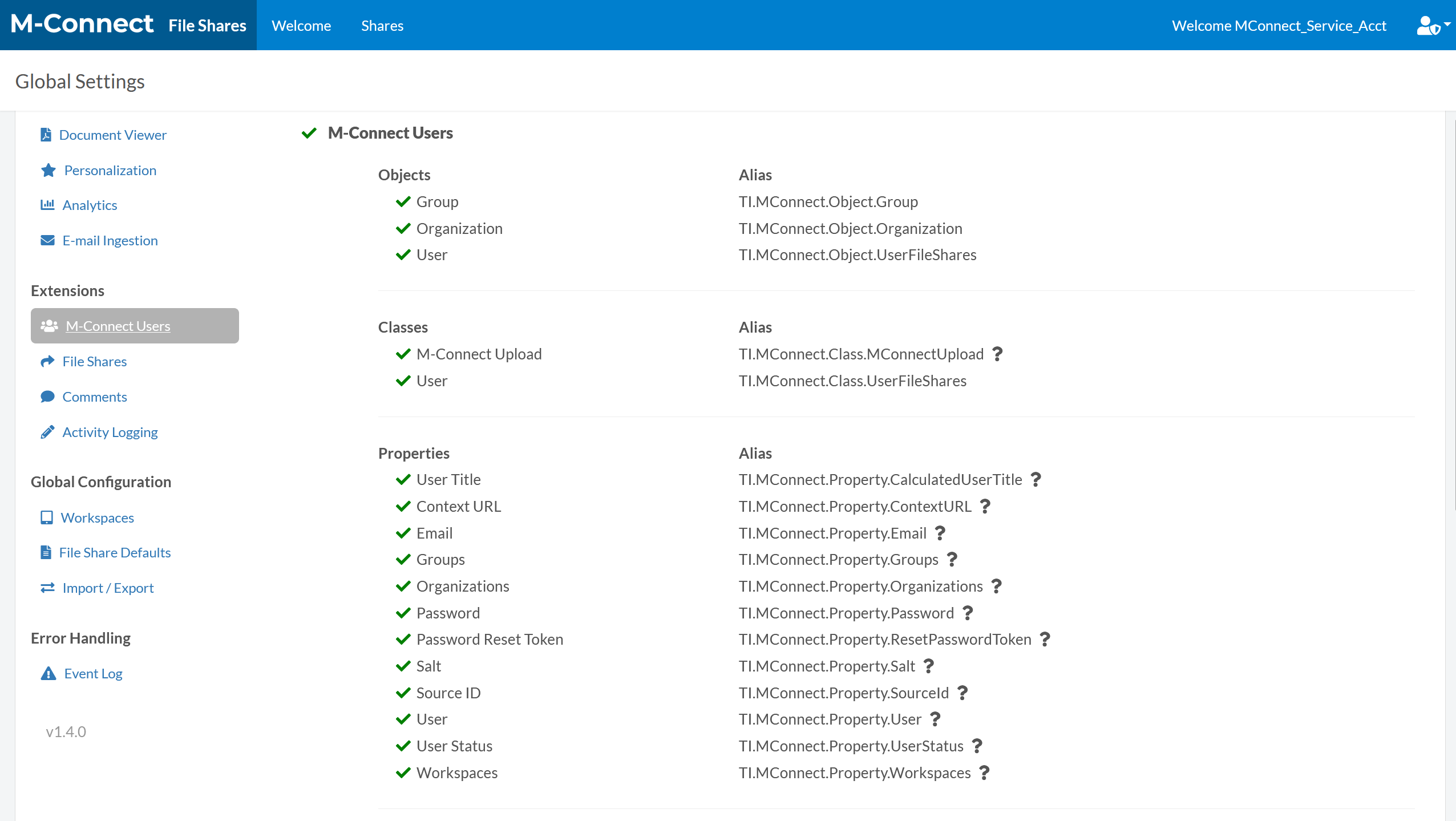Screen dimensions: 1456x821
Task: Click the E-mail Ingestion envelope icon
Action: click(47, 240)
